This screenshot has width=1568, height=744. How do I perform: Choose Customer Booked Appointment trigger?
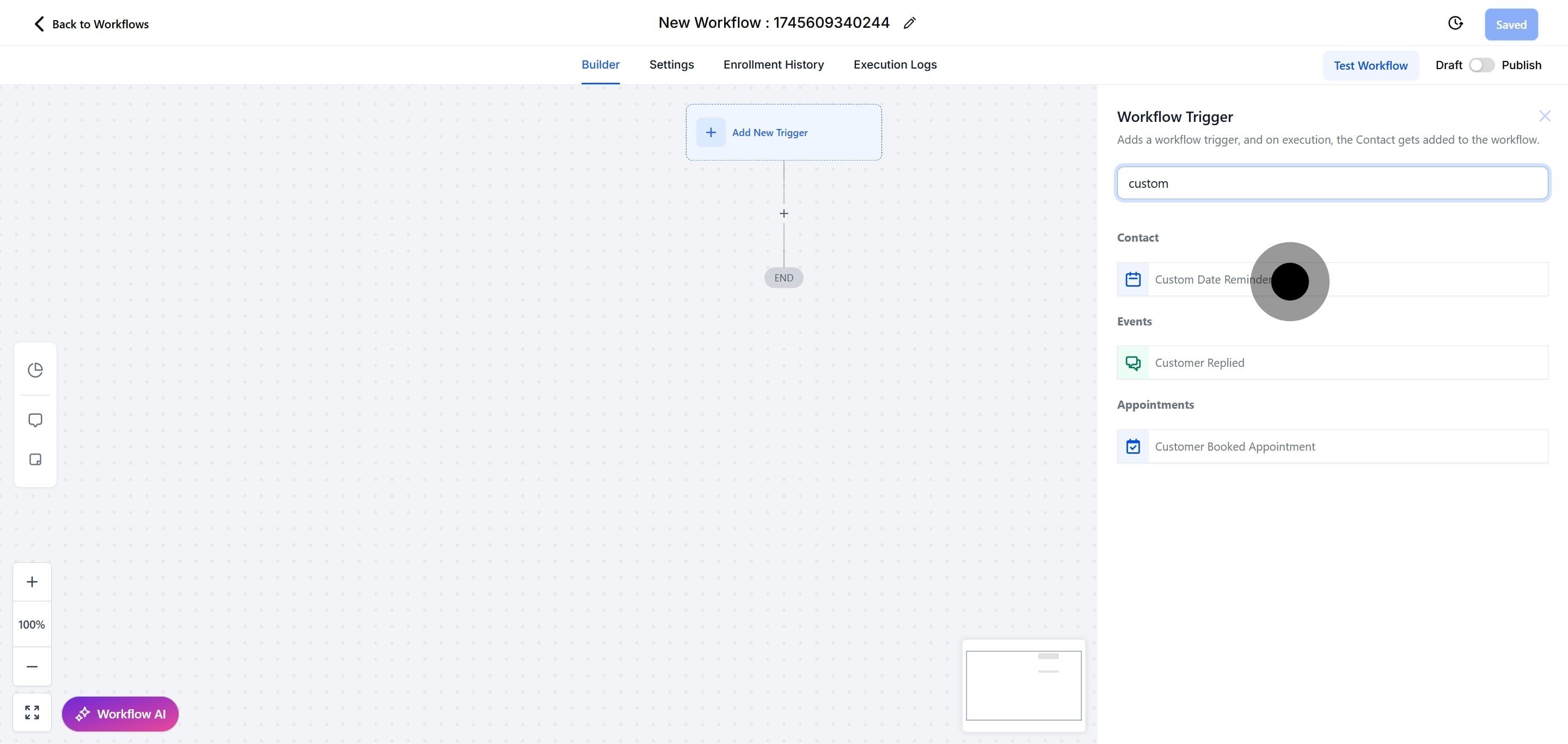pos(1332,446)
